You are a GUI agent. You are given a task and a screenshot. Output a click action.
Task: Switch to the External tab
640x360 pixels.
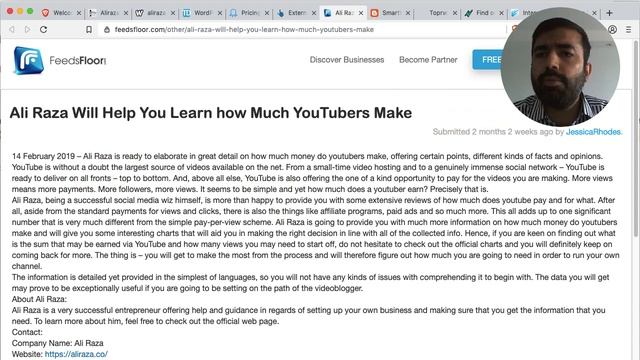[x=296, y=13]
